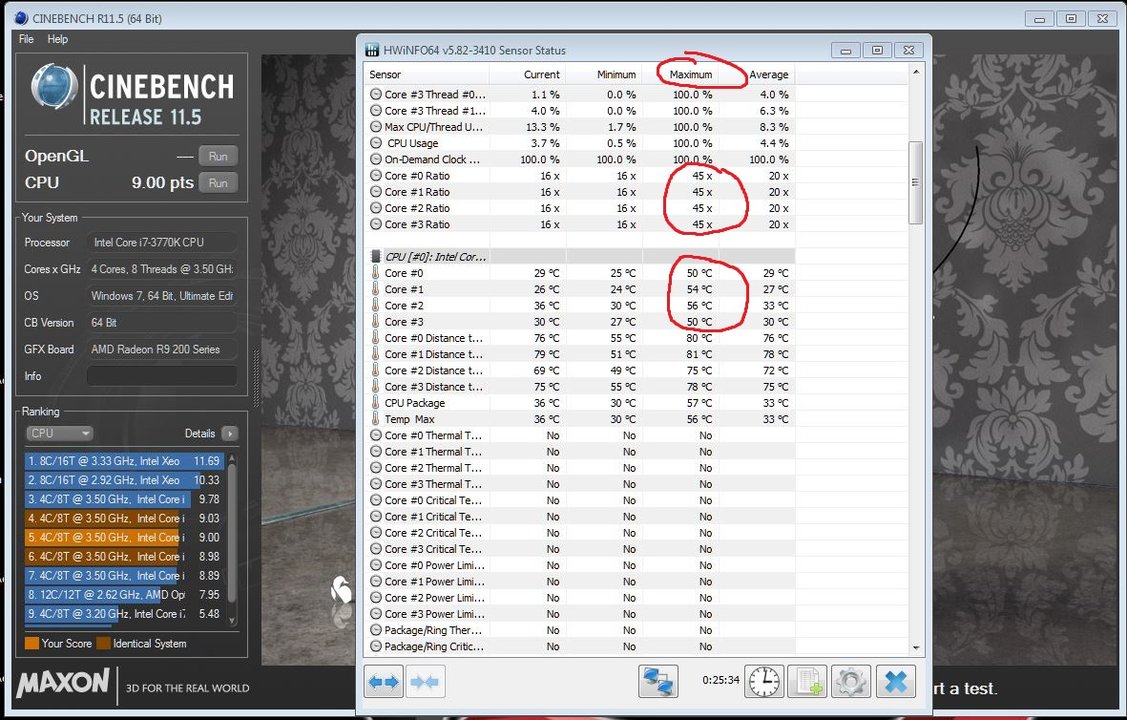
Task: Click the CPU Usage circle sensor icon
Action: pos(376,143)
